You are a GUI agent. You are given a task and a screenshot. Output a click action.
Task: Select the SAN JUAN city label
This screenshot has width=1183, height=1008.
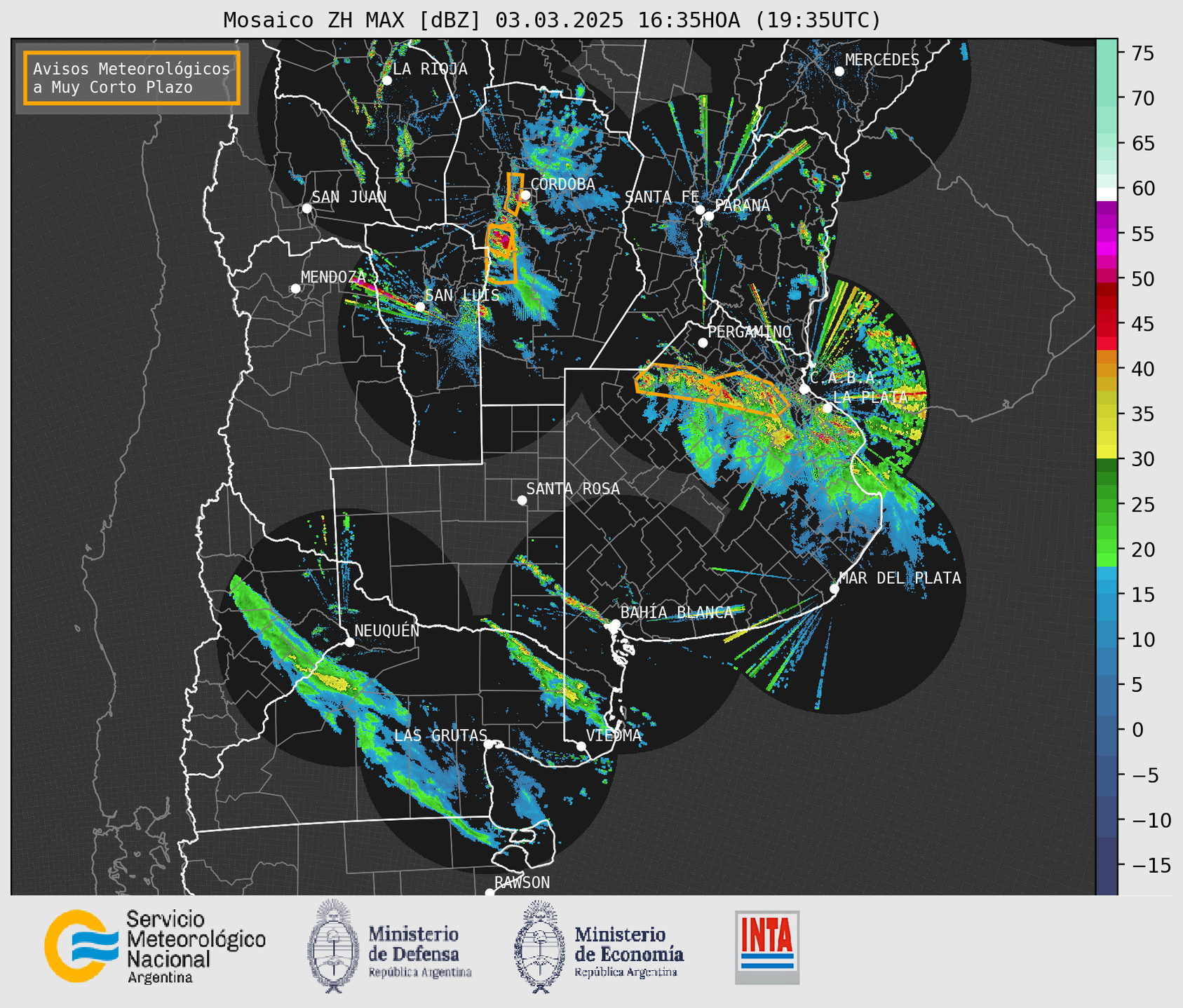click(349, 197)
